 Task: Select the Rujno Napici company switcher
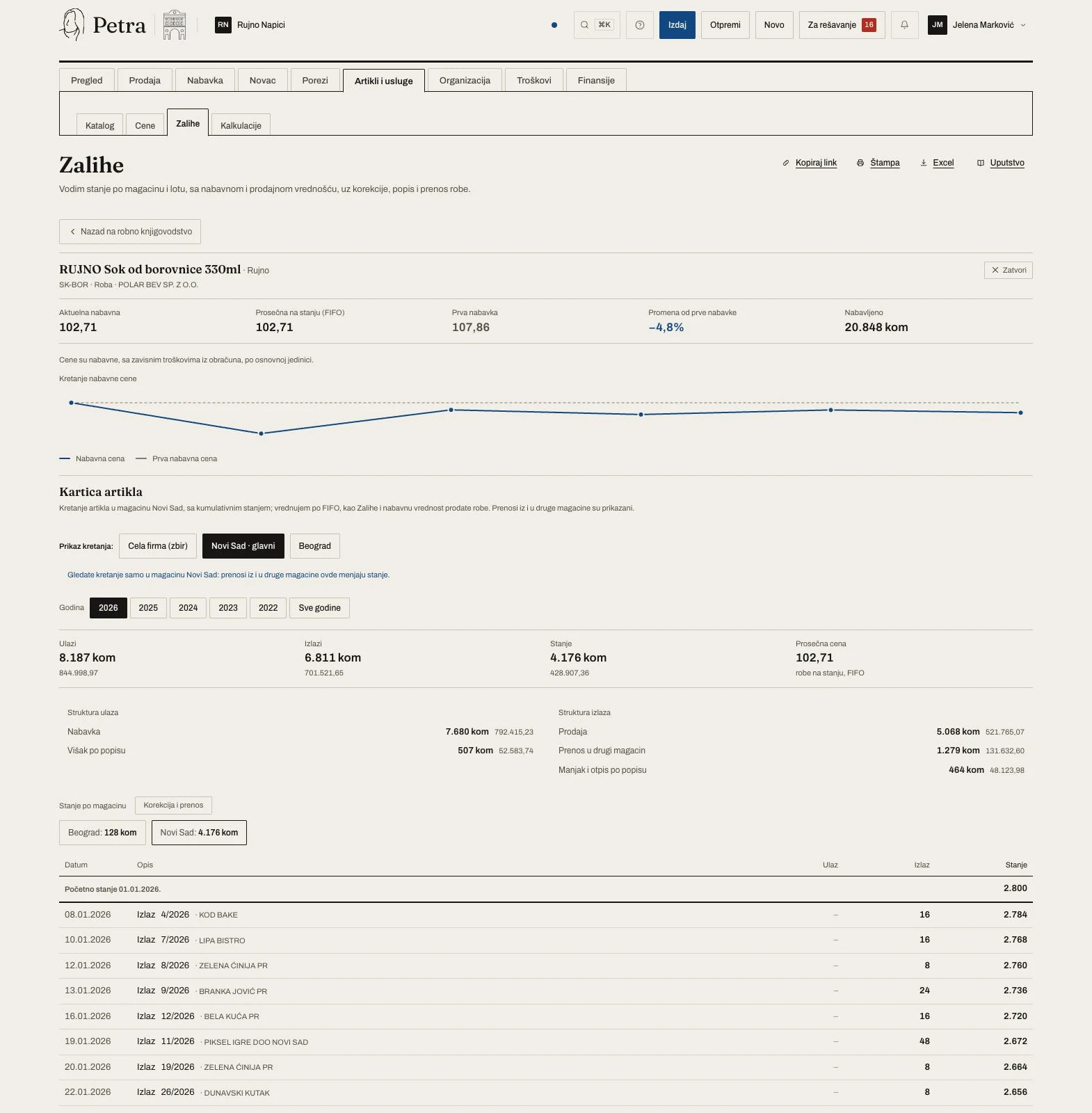pos(250,25)
